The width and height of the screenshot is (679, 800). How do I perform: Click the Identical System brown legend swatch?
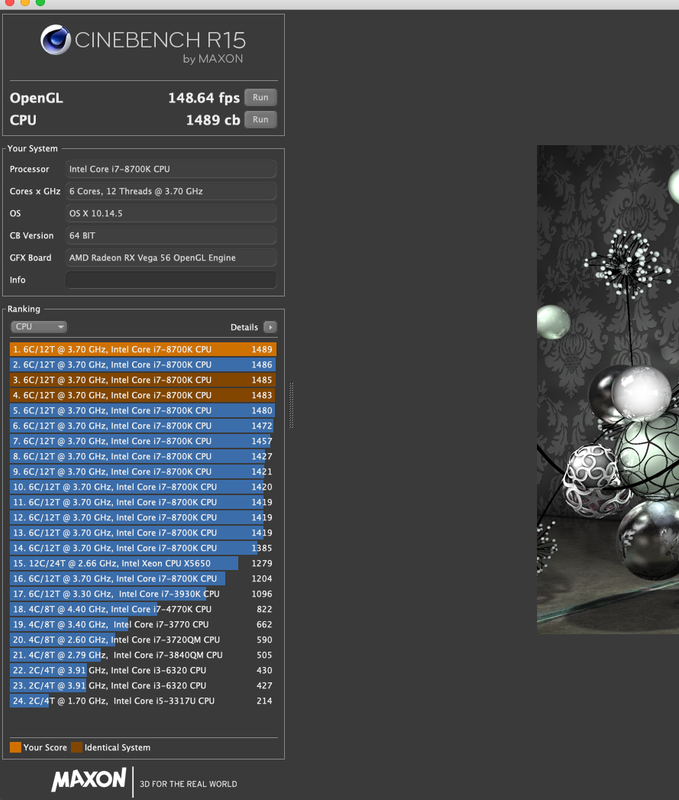pos(77,747)
